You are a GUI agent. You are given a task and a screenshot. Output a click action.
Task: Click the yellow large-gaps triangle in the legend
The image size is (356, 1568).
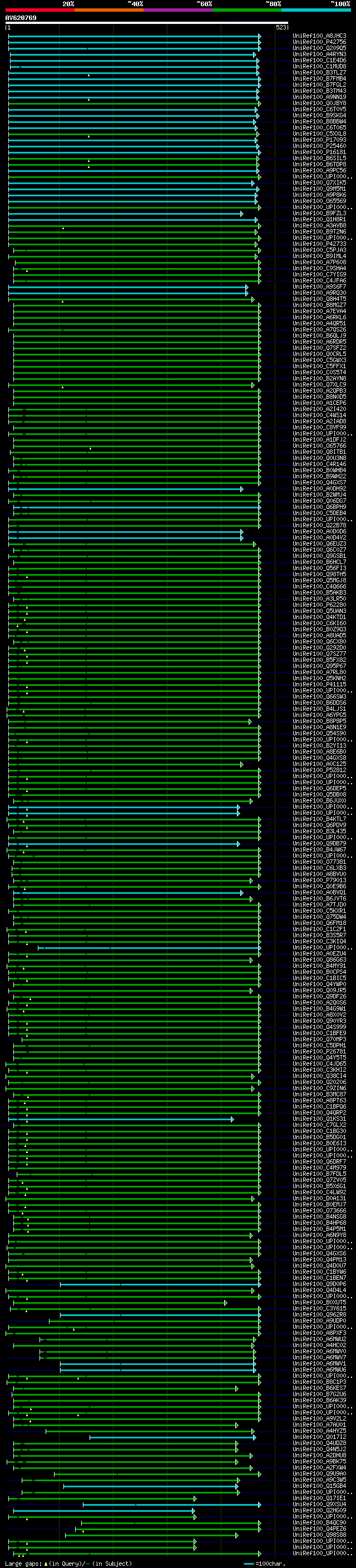46,1563
